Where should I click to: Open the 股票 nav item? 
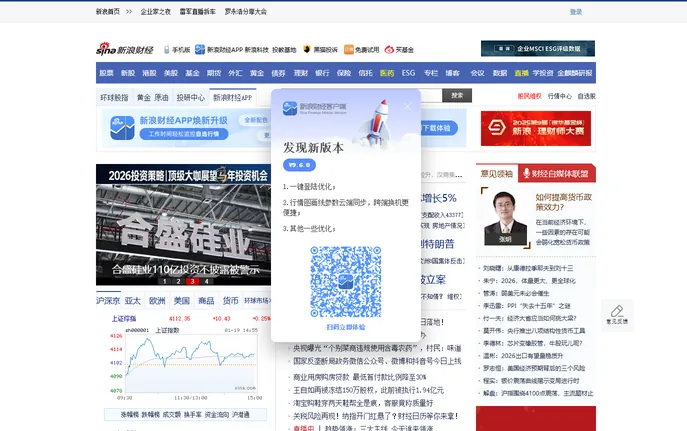[x=106, y=73]
